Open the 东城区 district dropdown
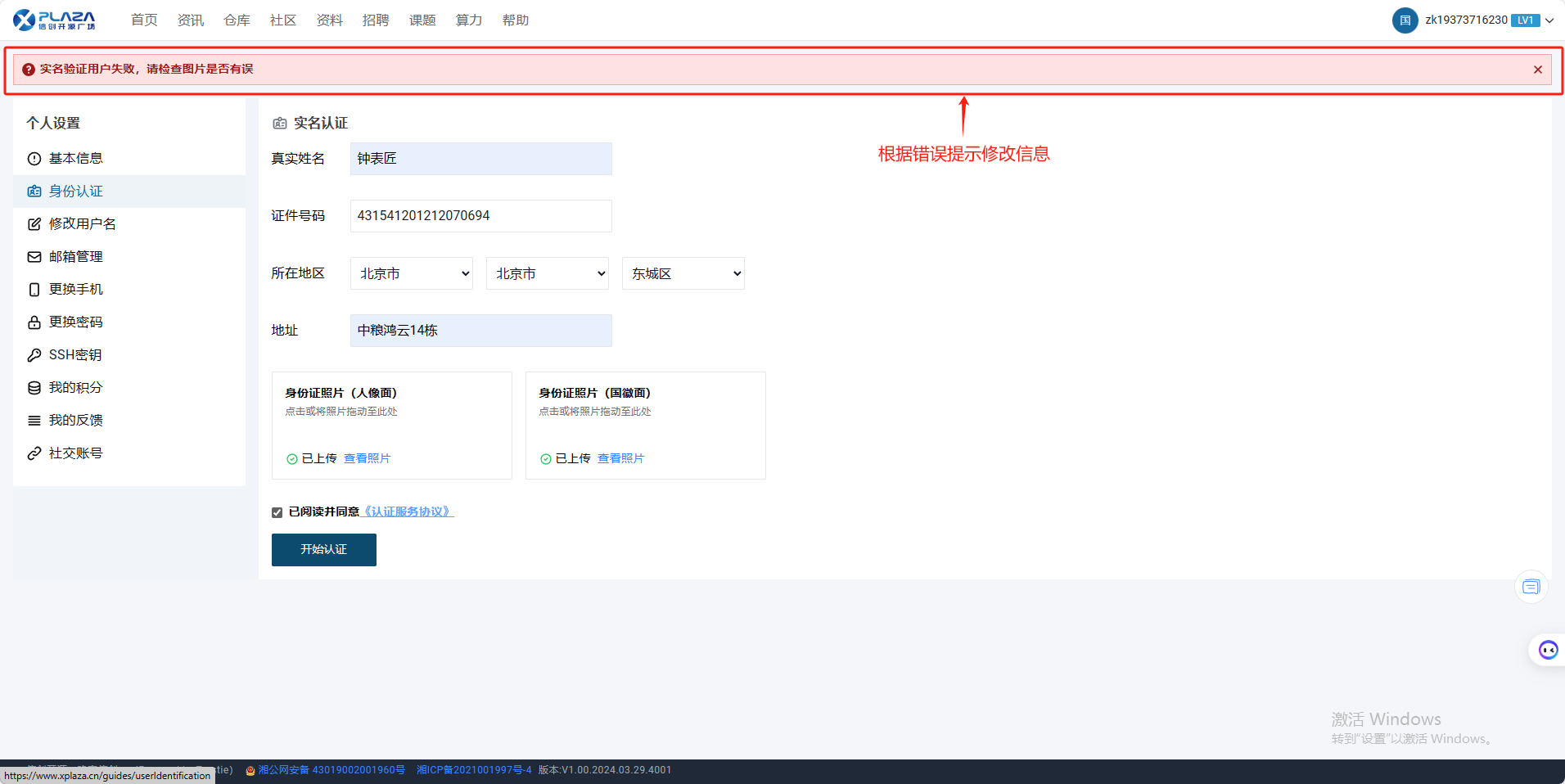Image resolution: width=1565 pixels, height=784 pixels. pos(683,273)
